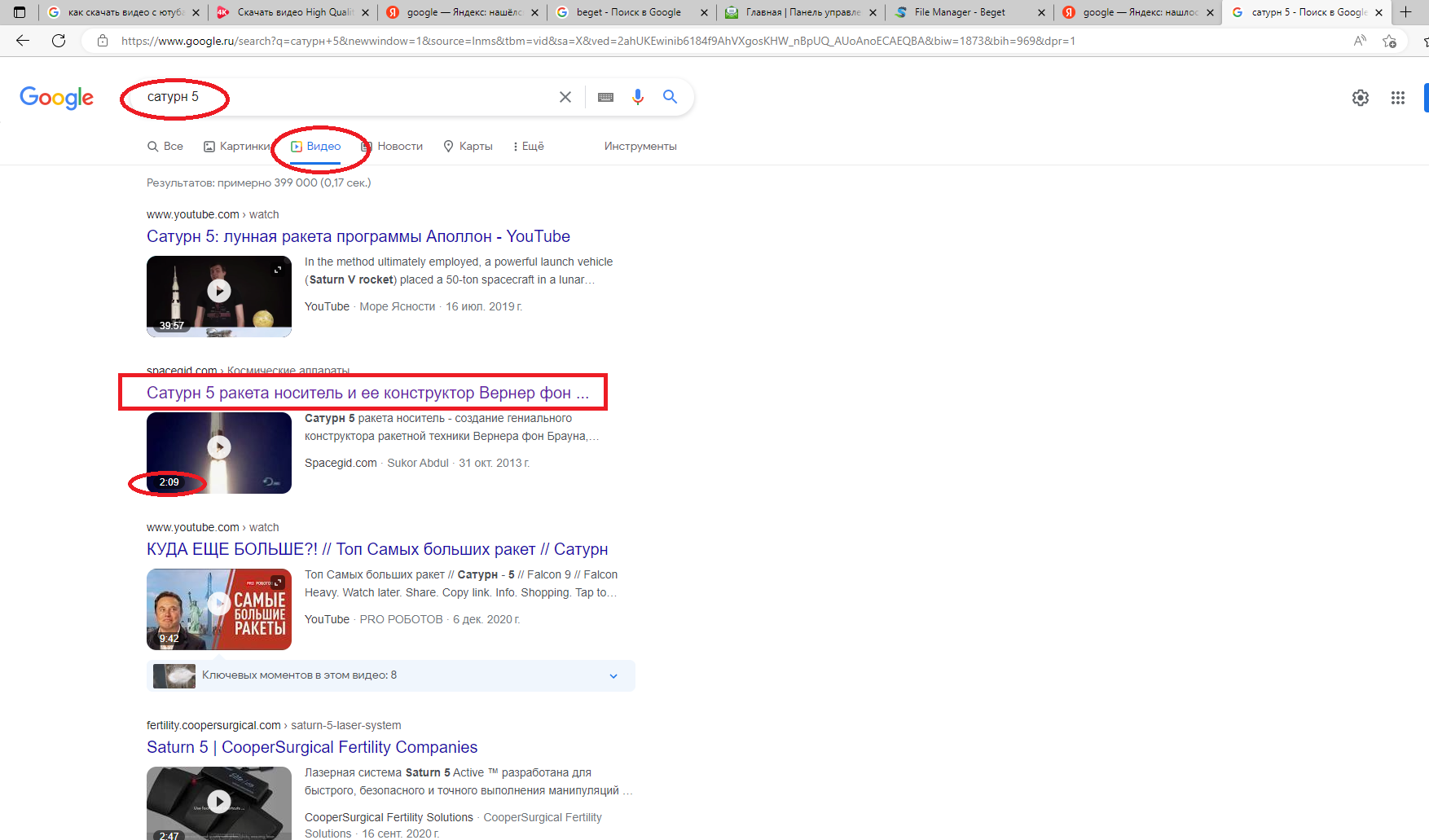
Task: Click the key moments preview thumbnail
Action: (174, 675)
